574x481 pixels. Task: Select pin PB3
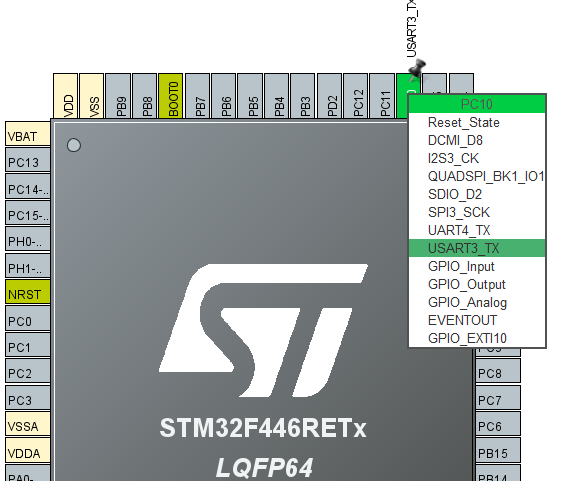pyautogui.click(x=303, y=96)
